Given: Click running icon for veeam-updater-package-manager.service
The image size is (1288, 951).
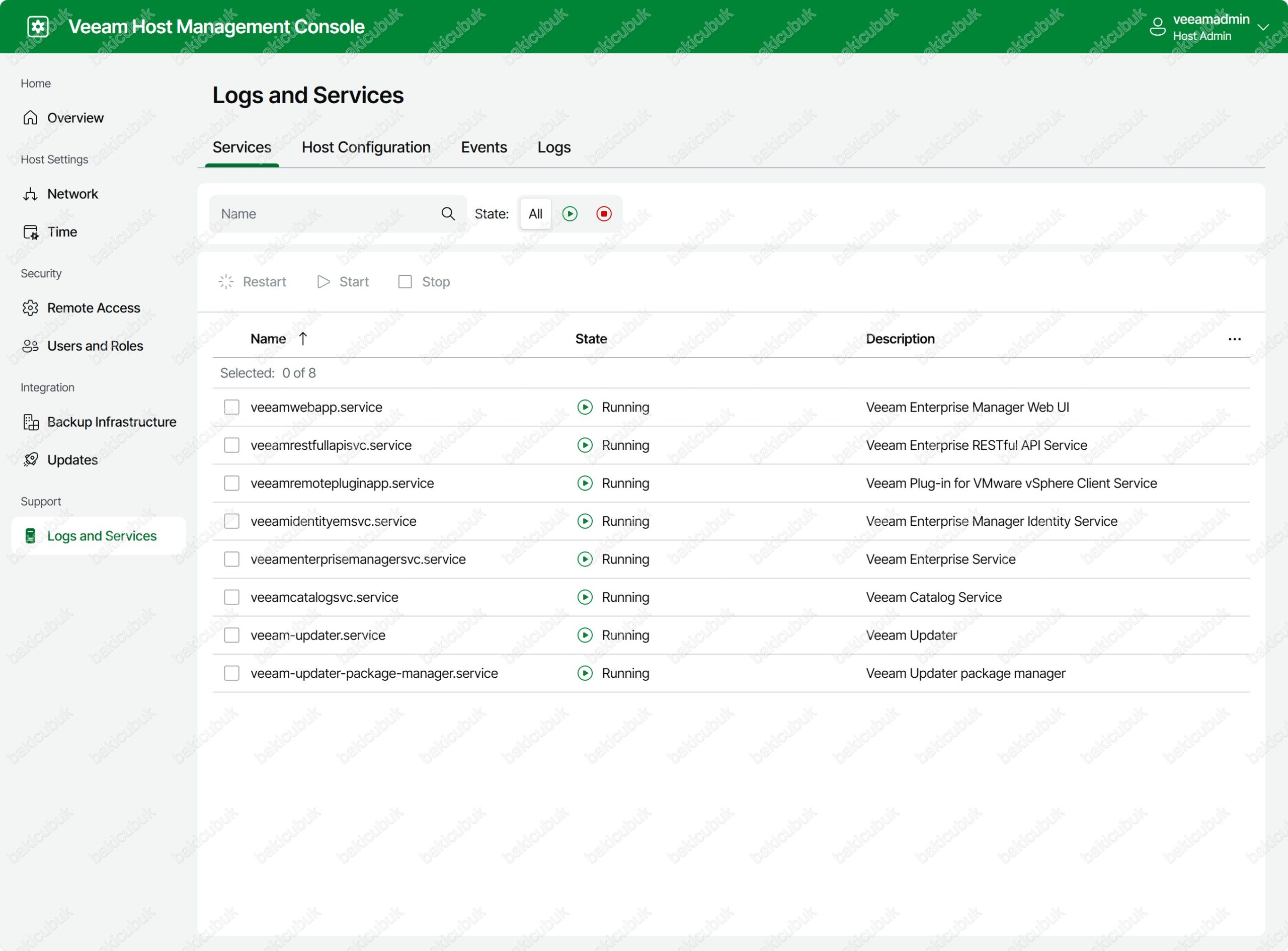Looking at the screenshot, I should pyautogui.click(x=585, y=673).
